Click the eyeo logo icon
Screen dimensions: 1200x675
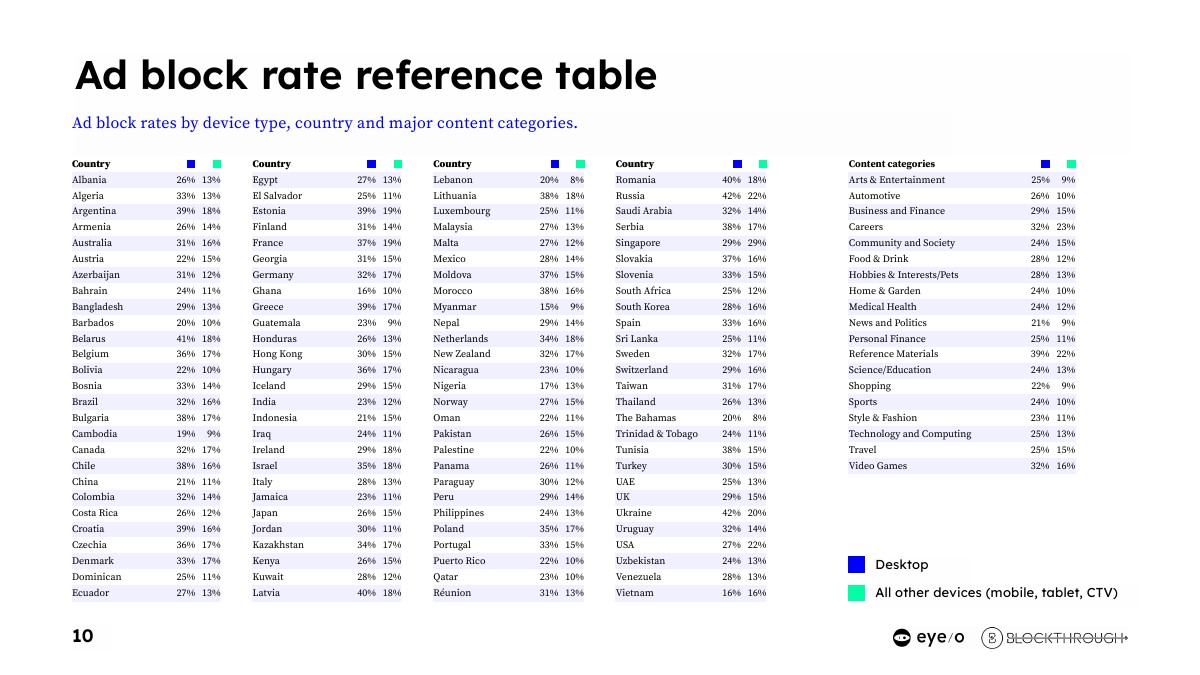(x=902, y=638)
